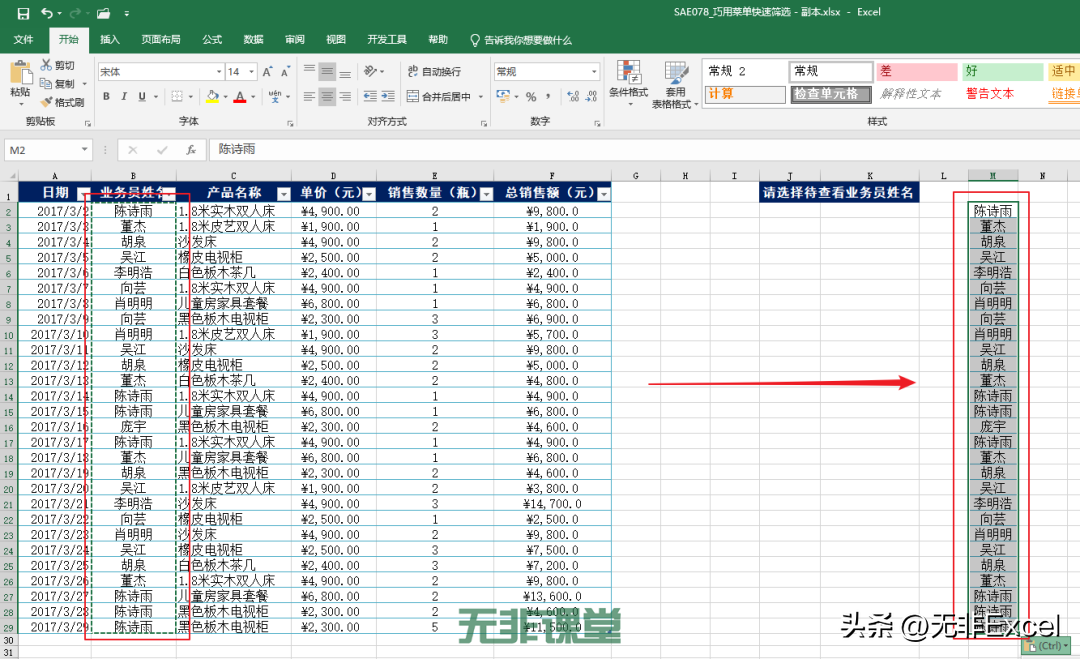Apply the 检查单元格 cell style
Screen dimensions: 1080x659
[x=831, y=94]
